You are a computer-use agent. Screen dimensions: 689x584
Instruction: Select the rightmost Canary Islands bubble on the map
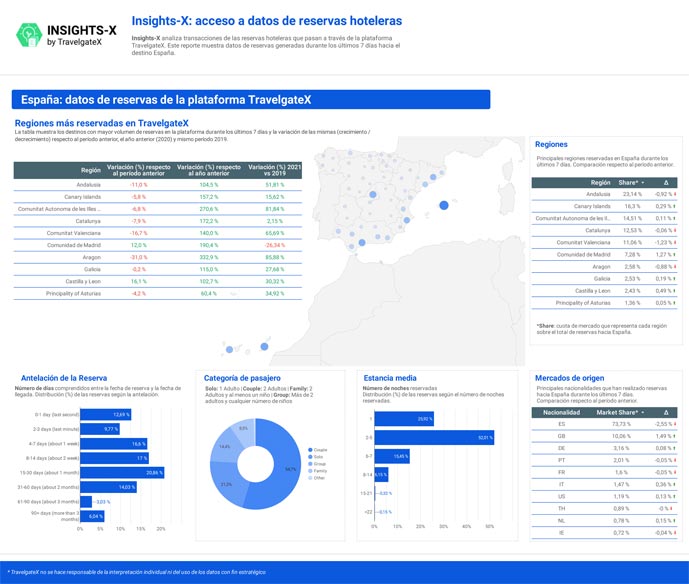pyautogui.click(x=264, y=347)
